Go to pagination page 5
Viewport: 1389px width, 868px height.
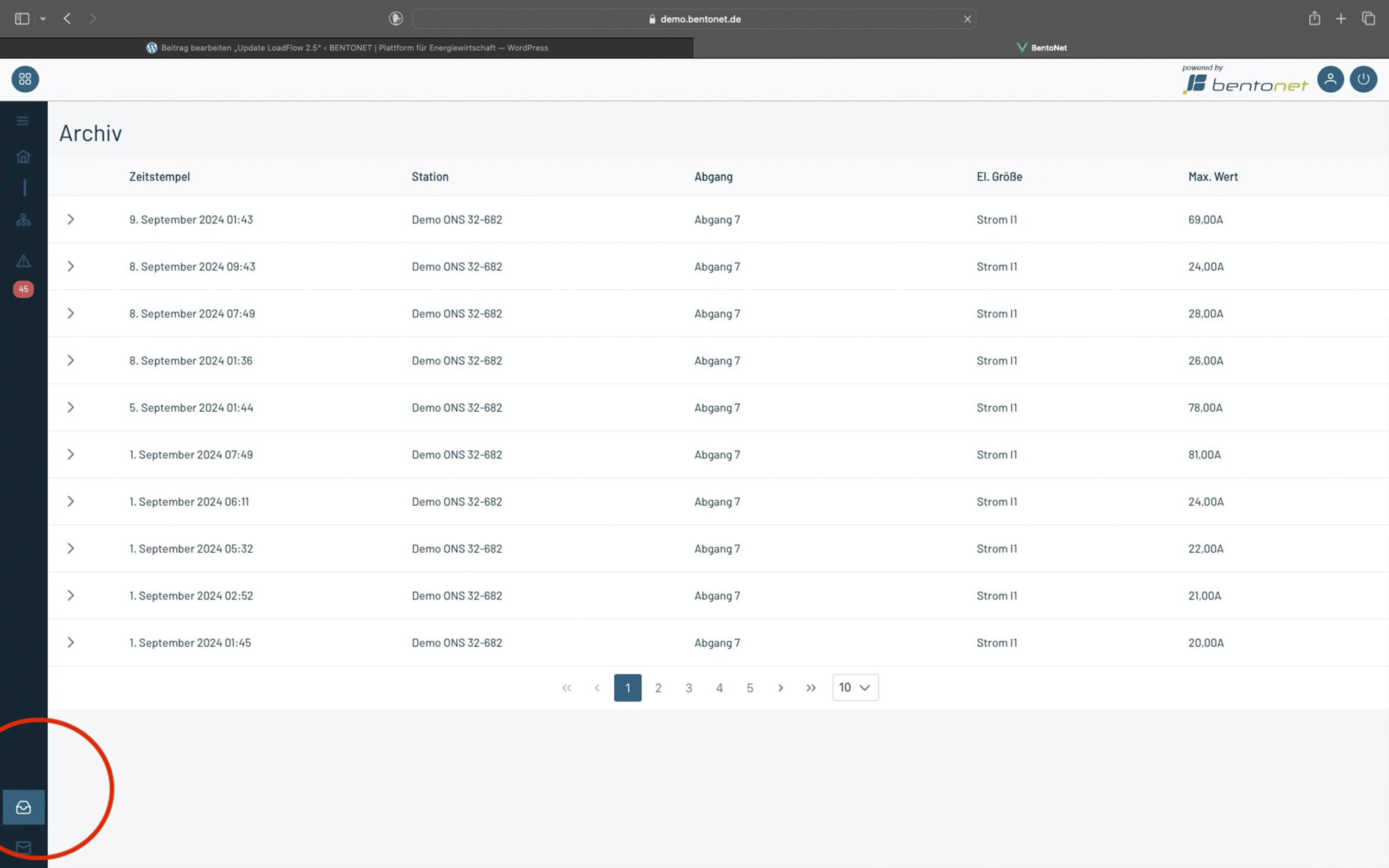[x=750, y=688]
